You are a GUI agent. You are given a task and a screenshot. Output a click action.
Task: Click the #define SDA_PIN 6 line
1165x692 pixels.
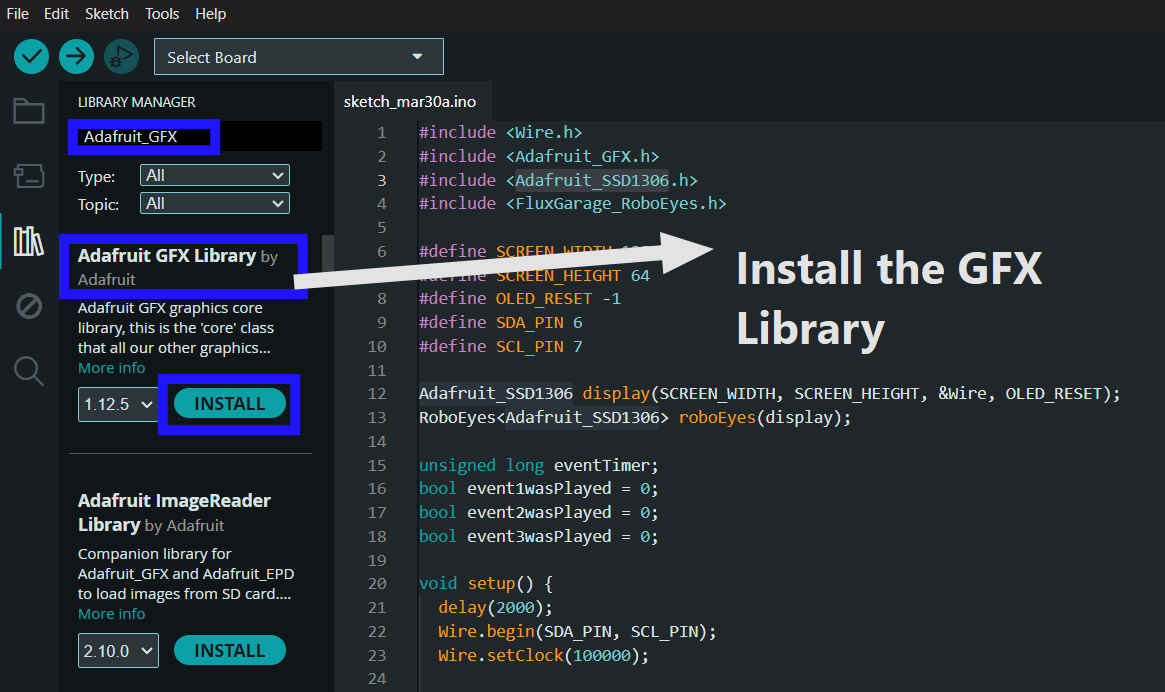pos(500,322)
